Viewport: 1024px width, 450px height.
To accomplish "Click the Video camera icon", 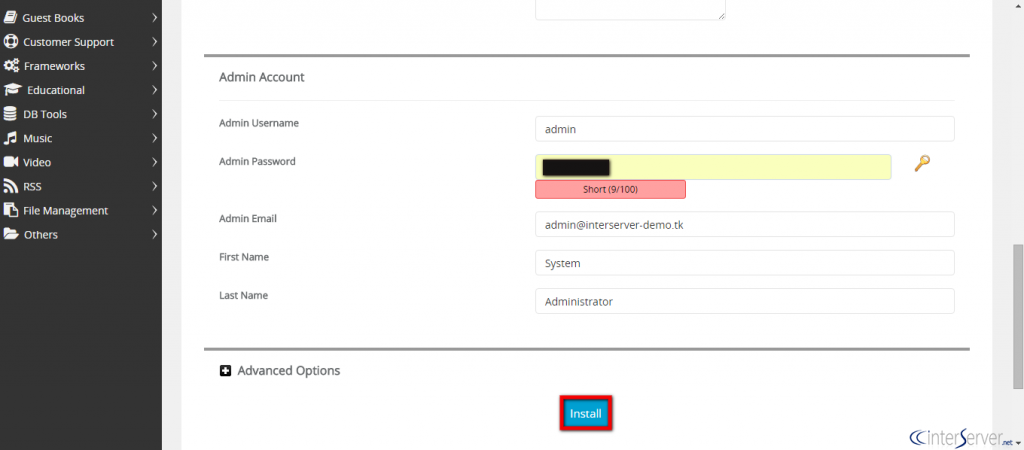I will (10, 162).
